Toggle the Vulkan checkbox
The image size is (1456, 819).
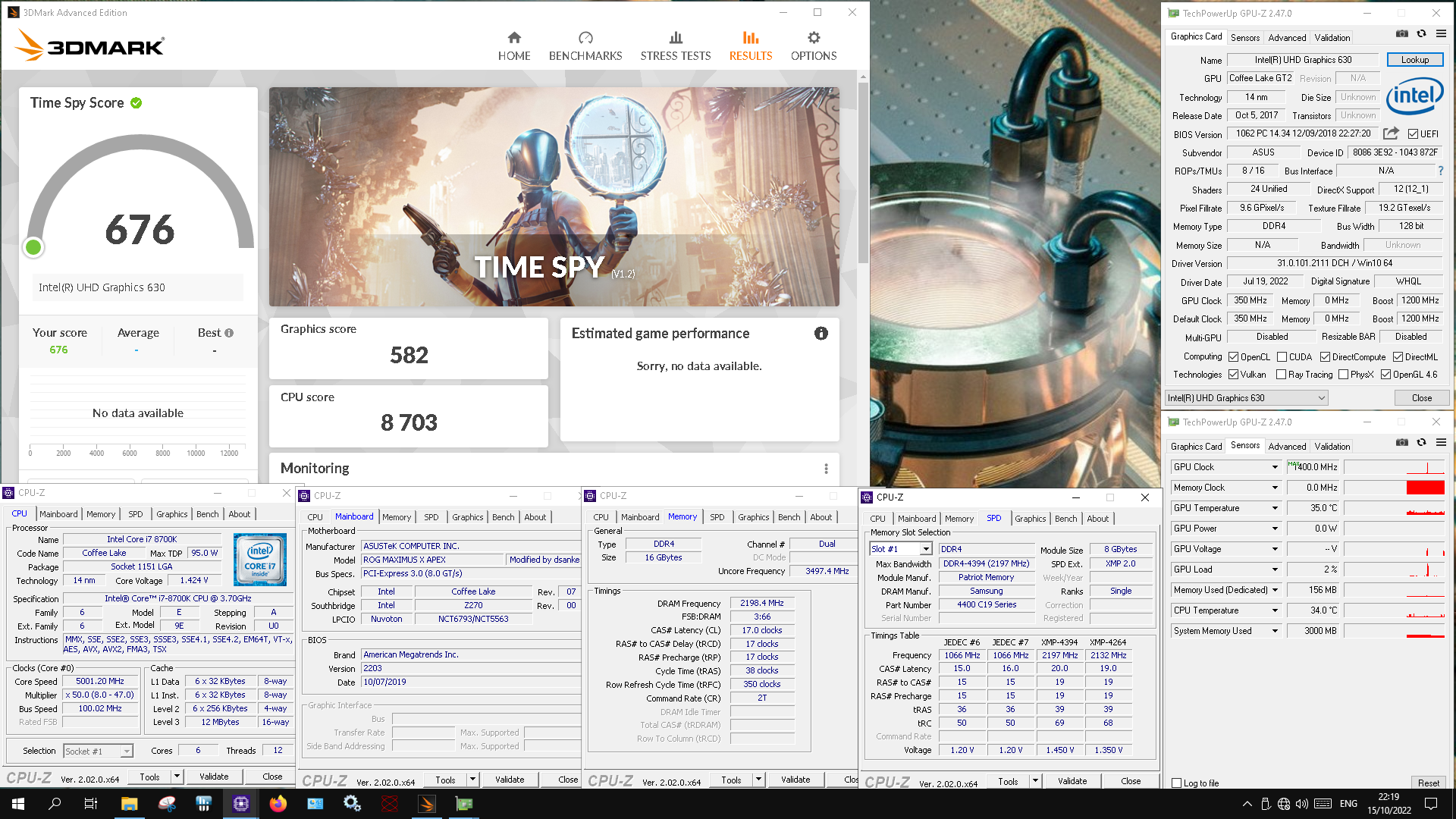[1234, 375]
